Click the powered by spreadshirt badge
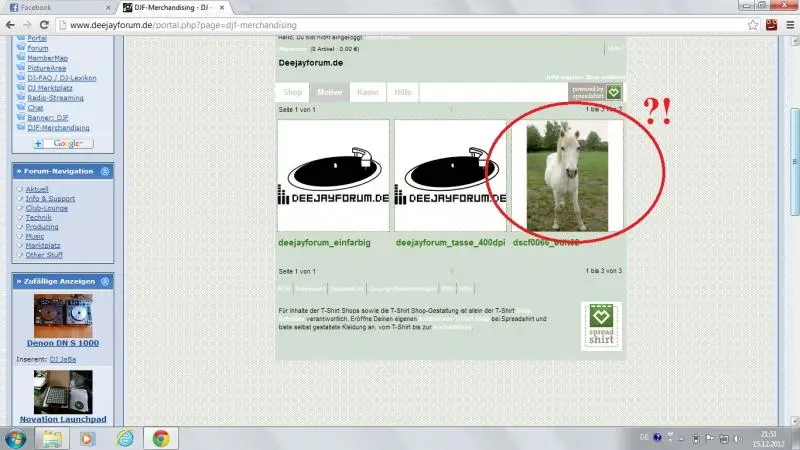Image resolution: width=800 pixels, height=450 pixels. (x=595, y=92)
